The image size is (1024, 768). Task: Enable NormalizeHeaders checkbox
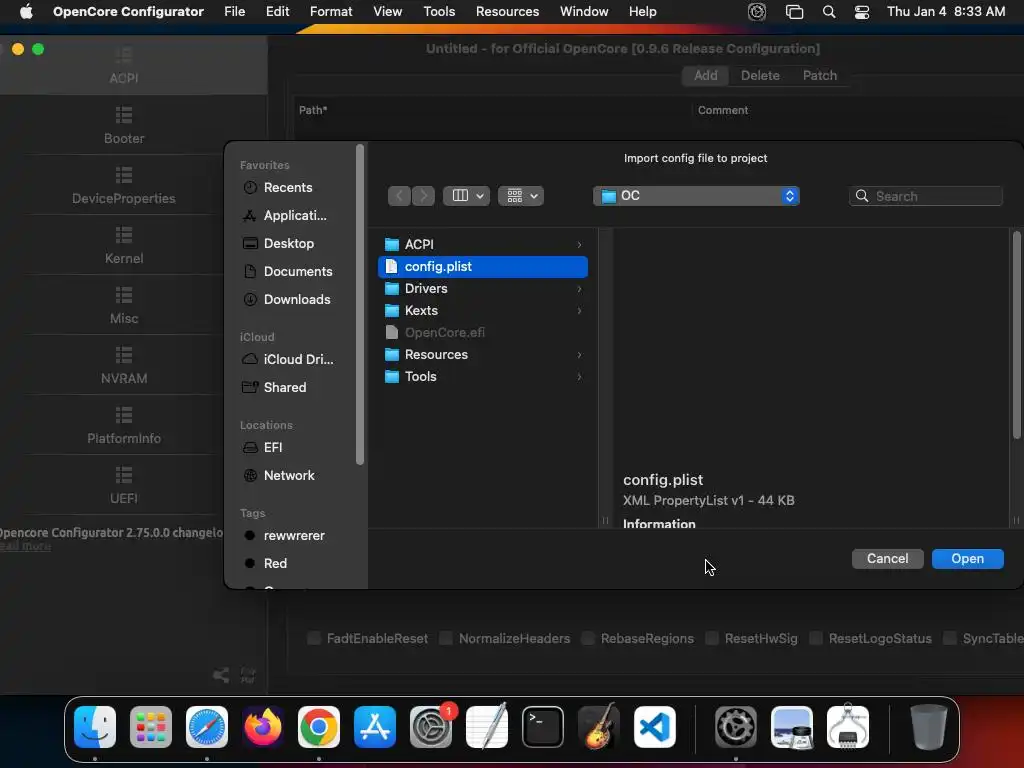[446, 638]
